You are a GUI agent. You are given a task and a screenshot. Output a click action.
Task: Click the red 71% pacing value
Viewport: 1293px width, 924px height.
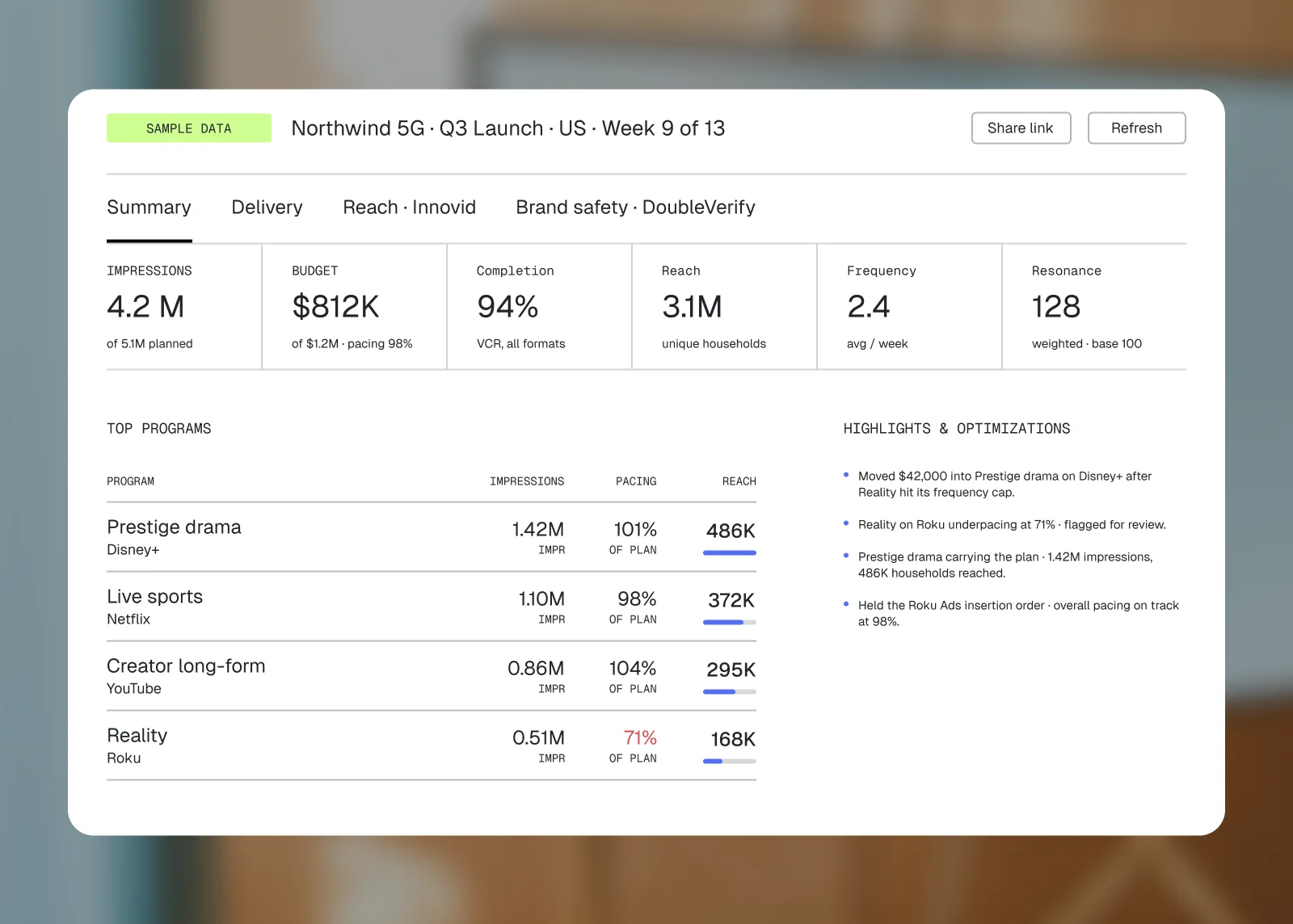(x=640, y=738)
